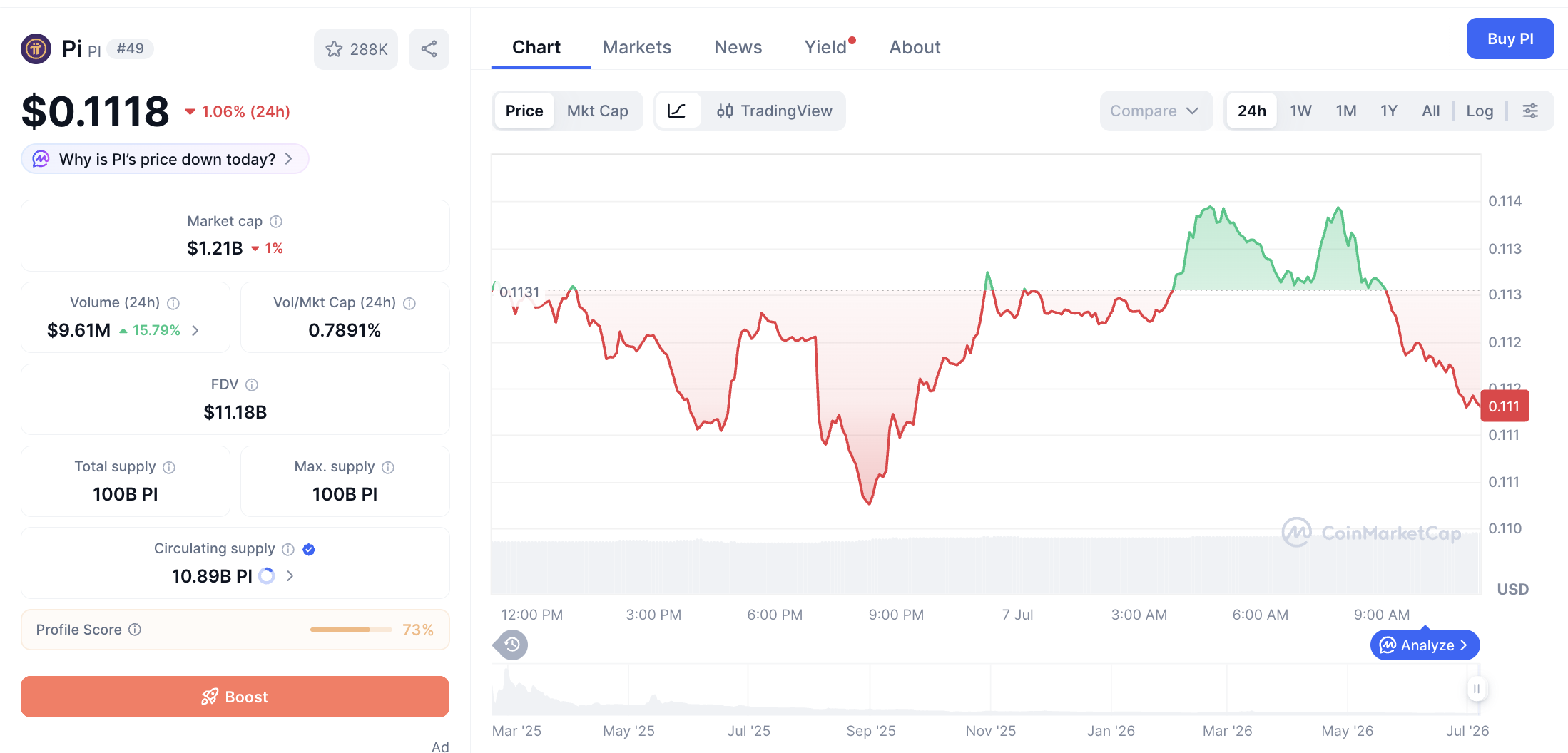This screenshot has width=1568, height=753.
Task: Select the Price chart toggle
Action: coord(524,111)
